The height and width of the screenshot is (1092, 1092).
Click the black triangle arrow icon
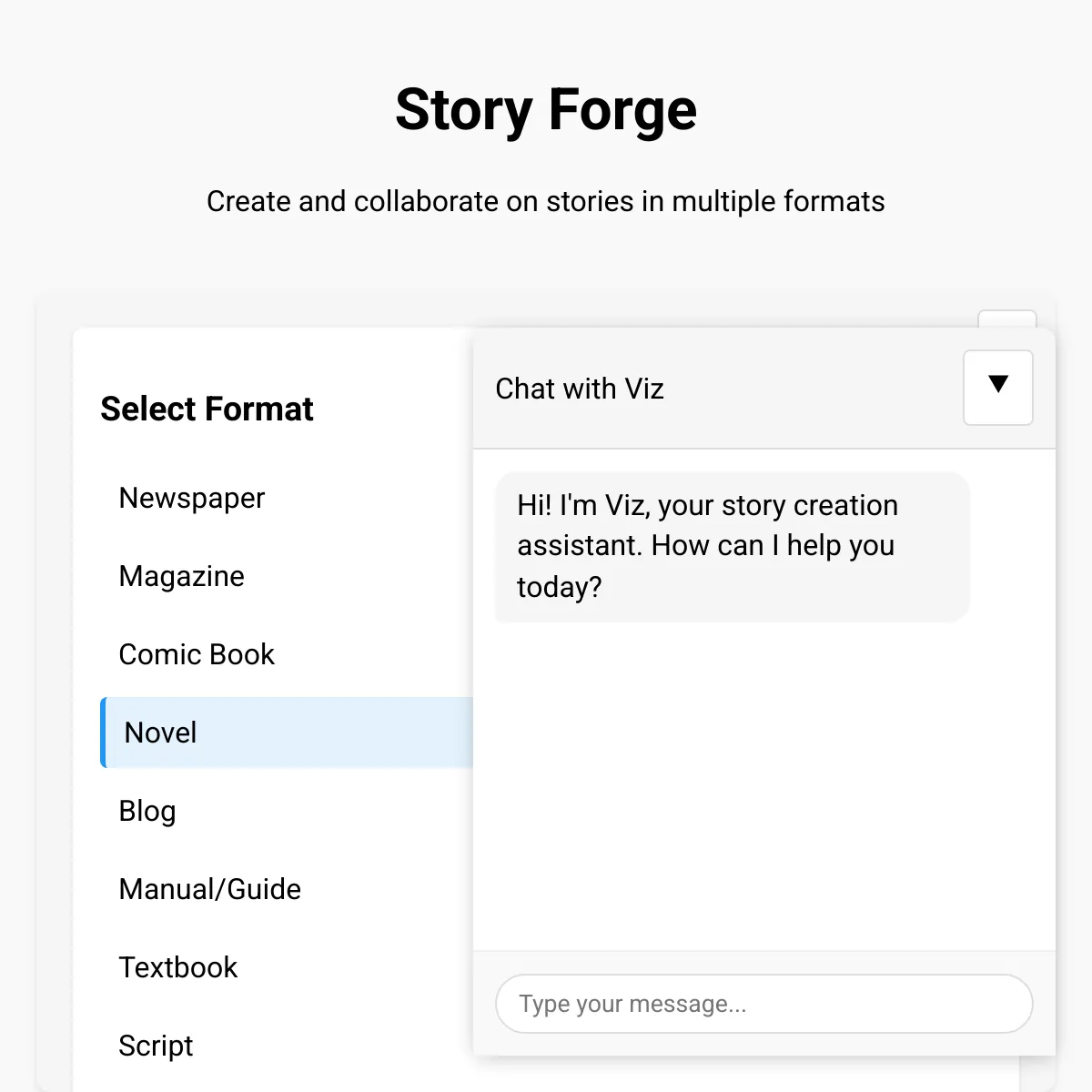click(998, 384)
